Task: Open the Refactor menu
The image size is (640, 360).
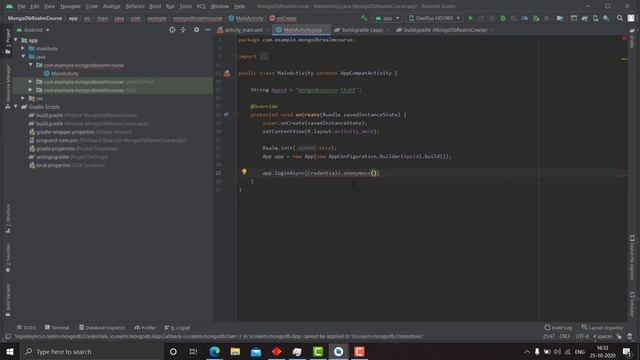Action: (x=135, y=6)
